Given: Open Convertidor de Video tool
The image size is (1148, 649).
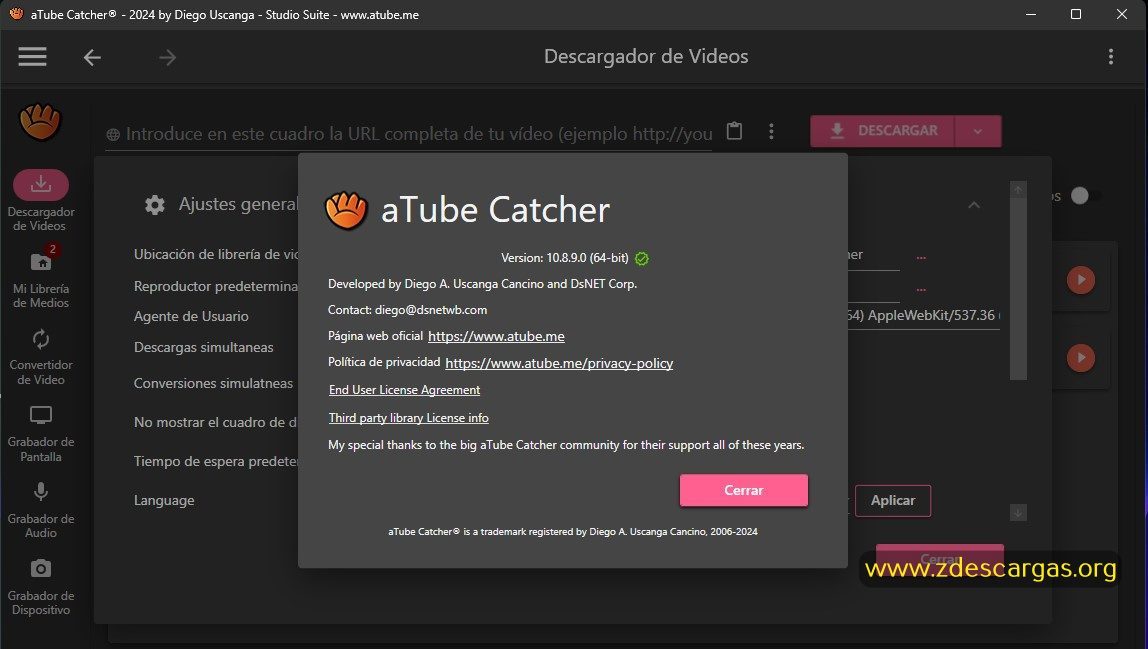Looking at the screenshot, I should (41, 357).
